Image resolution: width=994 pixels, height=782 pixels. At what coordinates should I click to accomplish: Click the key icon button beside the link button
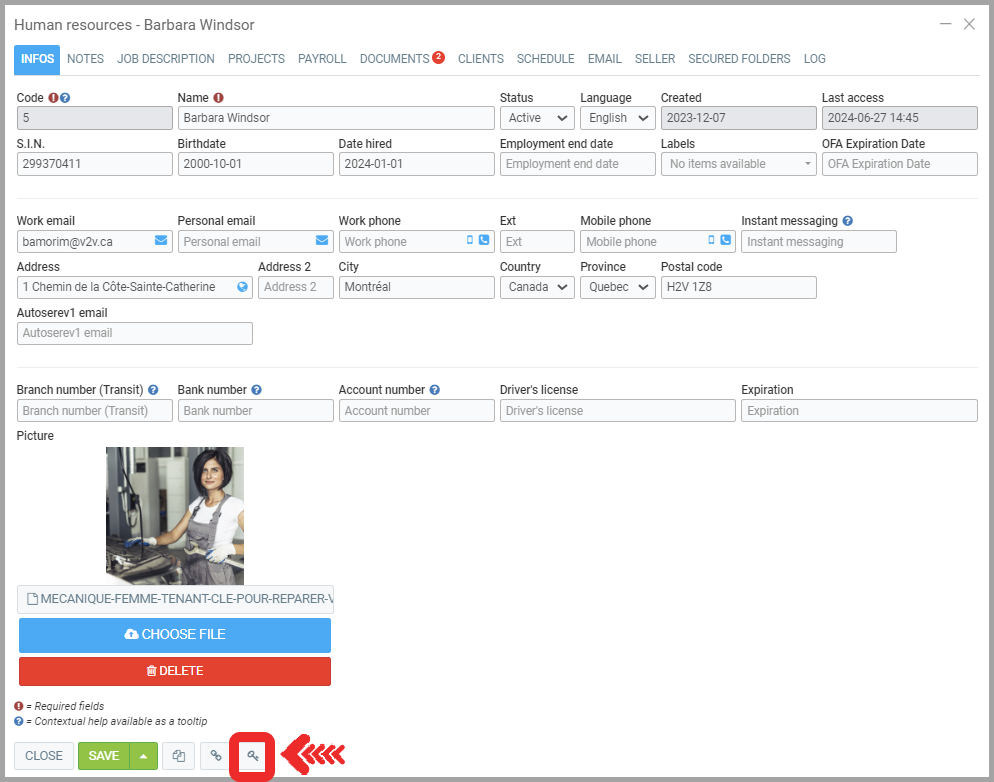(253, 756)
